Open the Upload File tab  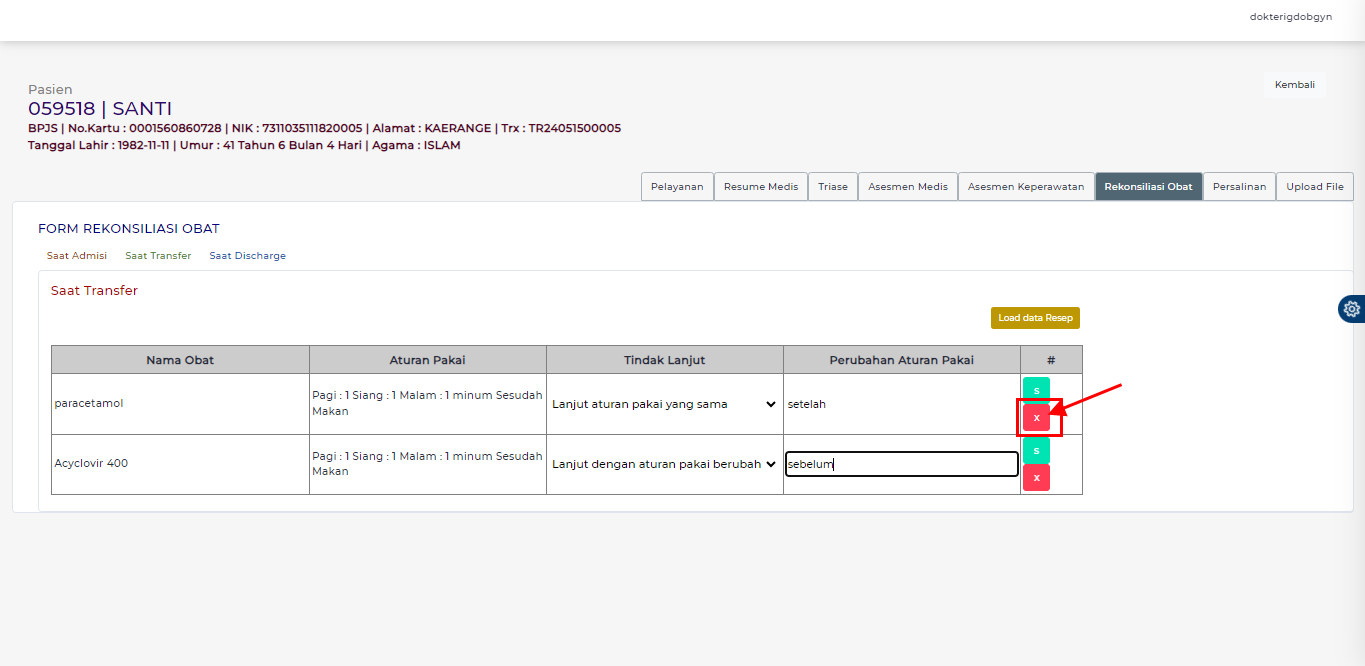point(1314,187)
